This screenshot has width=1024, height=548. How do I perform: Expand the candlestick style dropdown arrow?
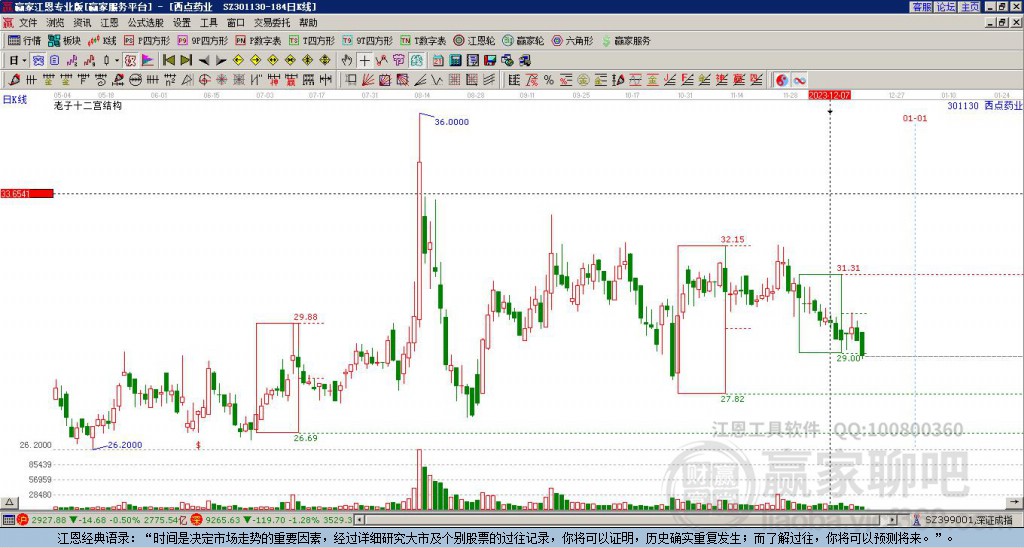[117, 61]
